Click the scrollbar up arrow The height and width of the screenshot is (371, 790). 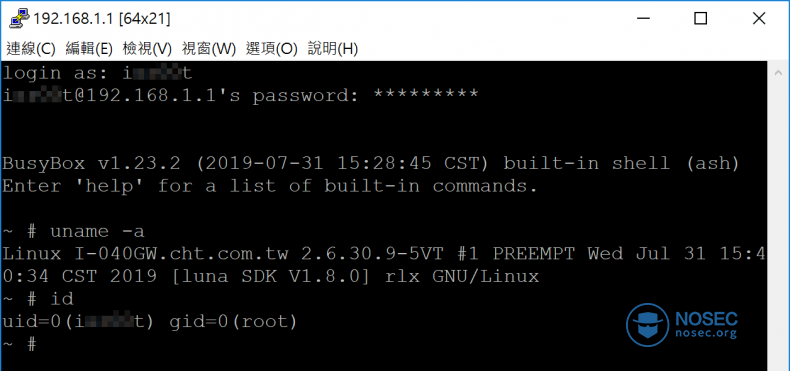779,73
